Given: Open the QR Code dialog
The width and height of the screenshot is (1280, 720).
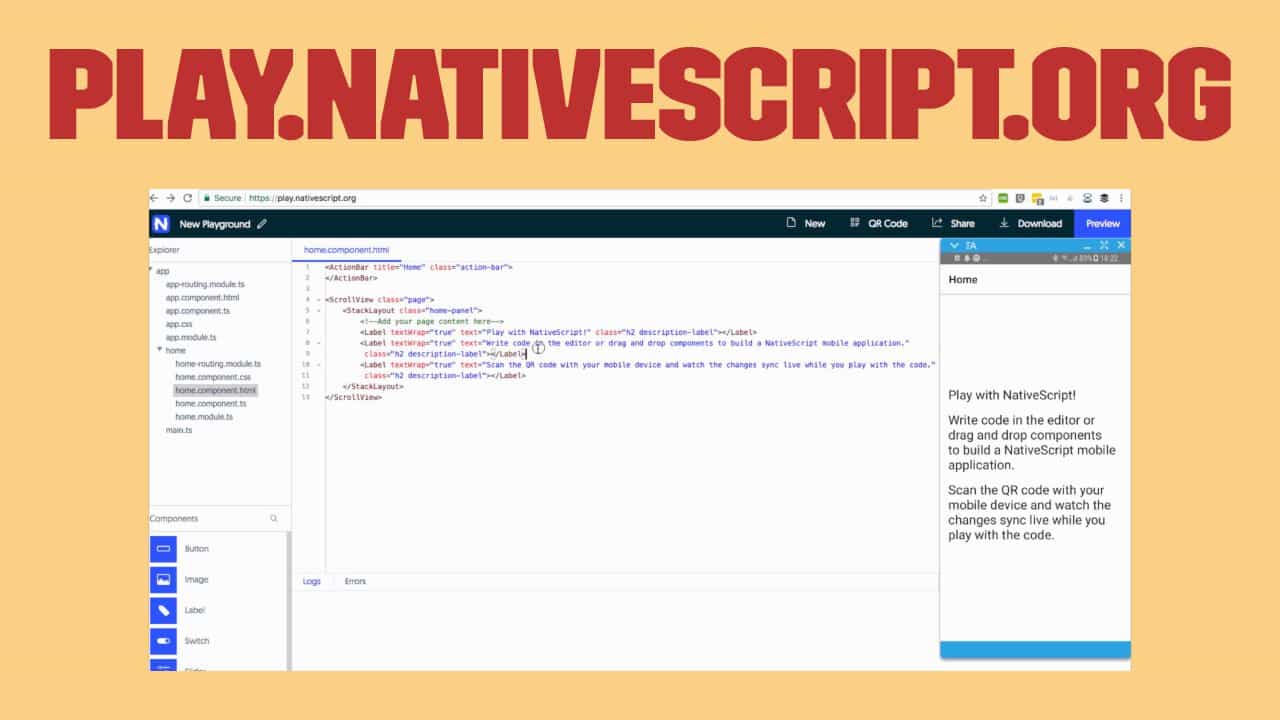Looking at the screenshot, I should point(878,224).
